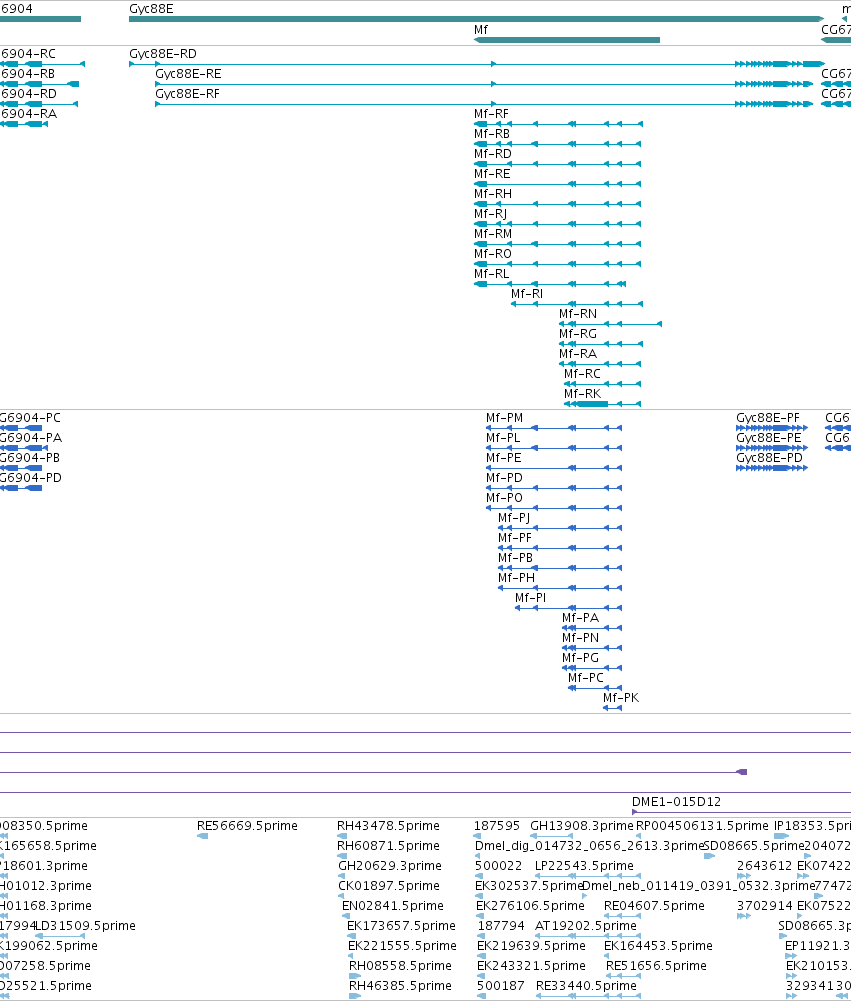Viewport: 851px width, 1001px height.
Task: Select transcript Mf-RL
Action: click(492, 274)
